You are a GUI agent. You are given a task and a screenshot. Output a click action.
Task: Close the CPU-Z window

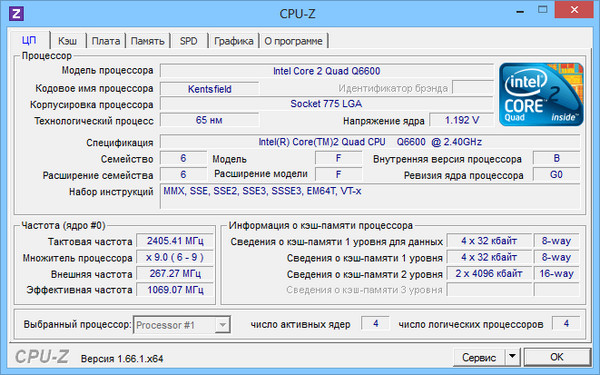574,10
